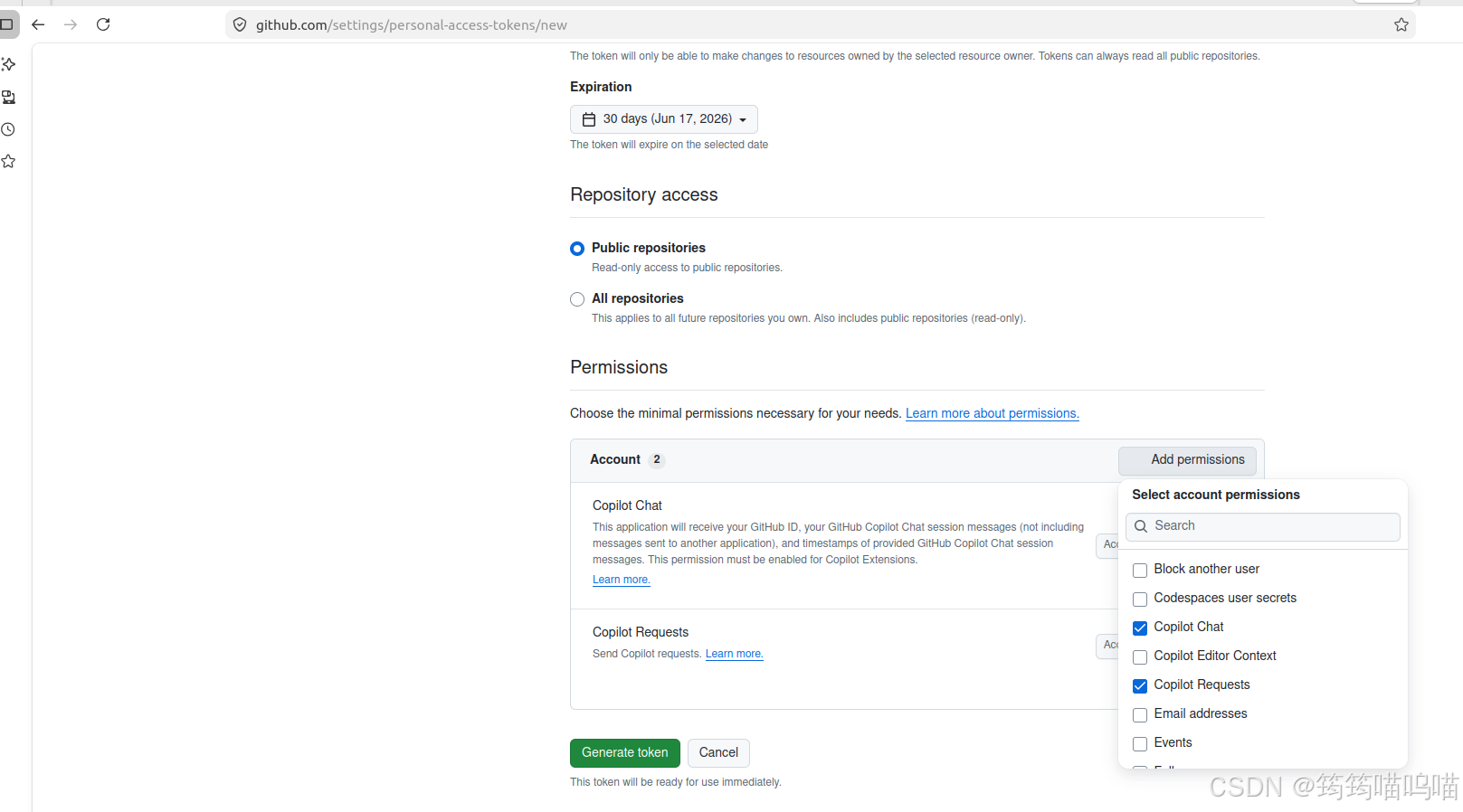
Task: Uncheck the Copilot Chat permission checkbox
Action: 1140,628
